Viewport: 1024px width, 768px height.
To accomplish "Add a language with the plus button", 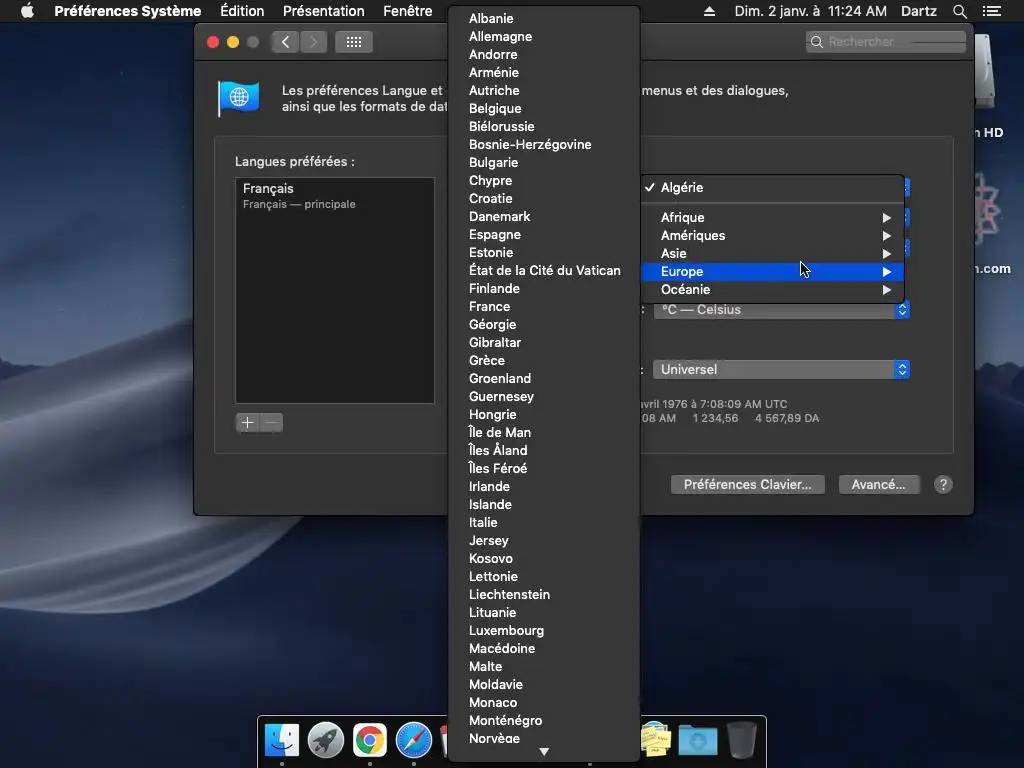I will (x=248, y=423).
